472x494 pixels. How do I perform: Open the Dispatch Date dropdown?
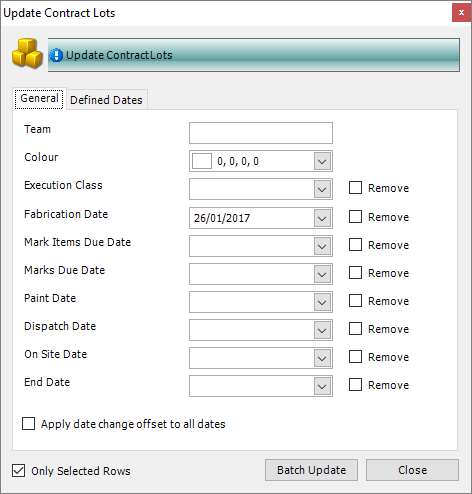[x=322, y=330]
